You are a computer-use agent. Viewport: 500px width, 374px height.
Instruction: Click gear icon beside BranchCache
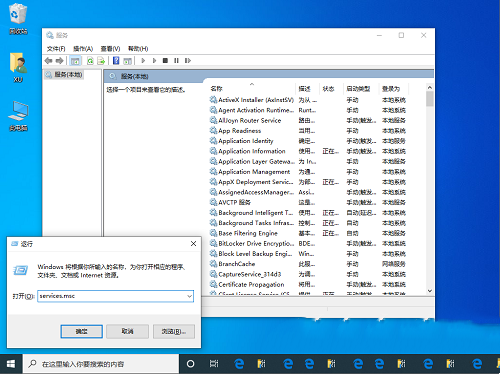coord(213,263)
